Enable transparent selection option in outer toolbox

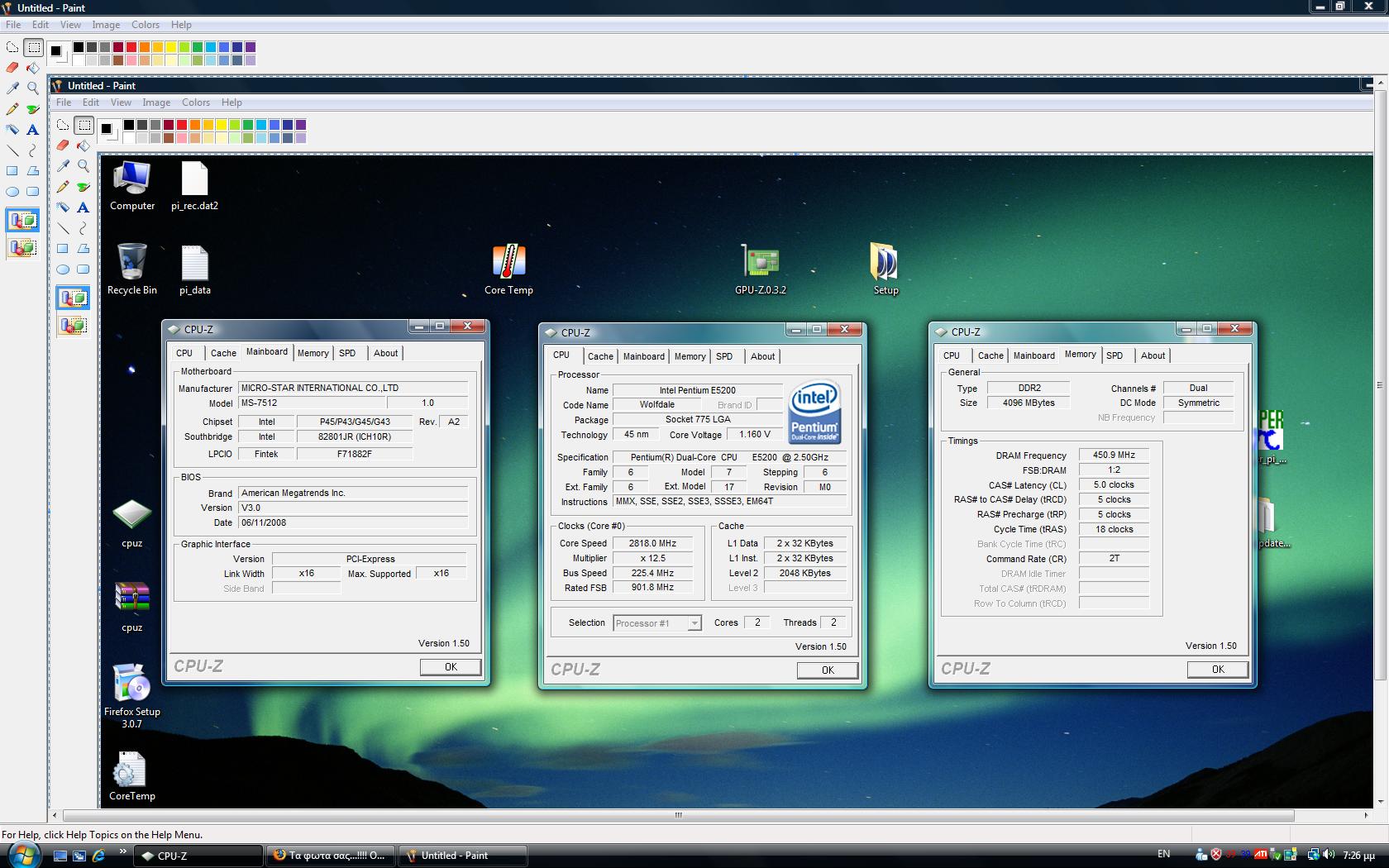pyautogui.click(x=23, y=247)
